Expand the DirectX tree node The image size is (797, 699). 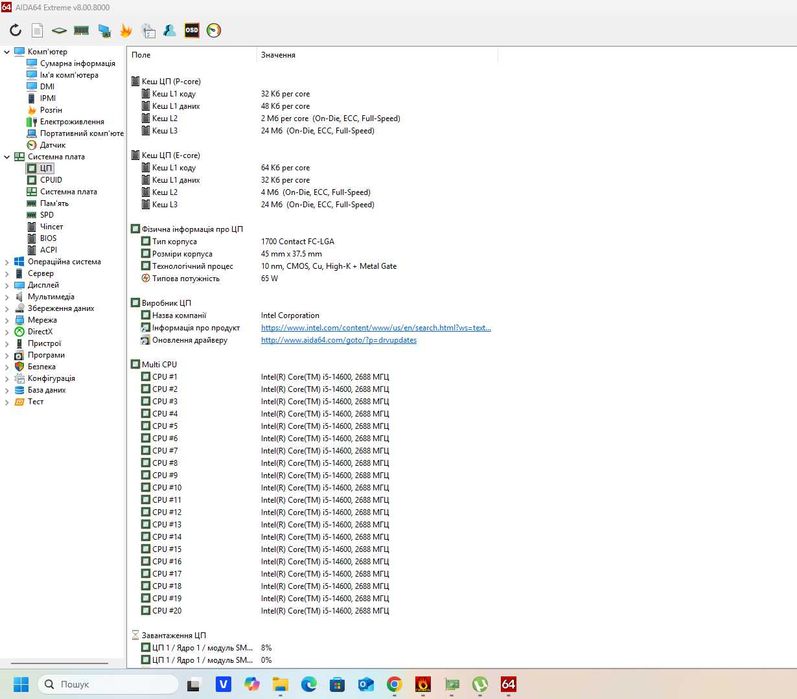pyautogui.click(x=7, y=332)
